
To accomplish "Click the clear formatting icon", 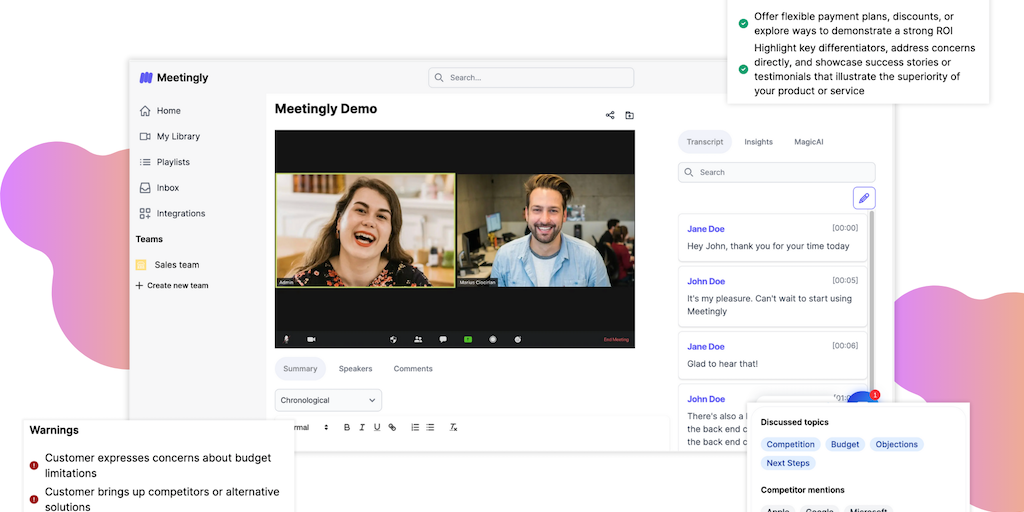I will 453,427.
